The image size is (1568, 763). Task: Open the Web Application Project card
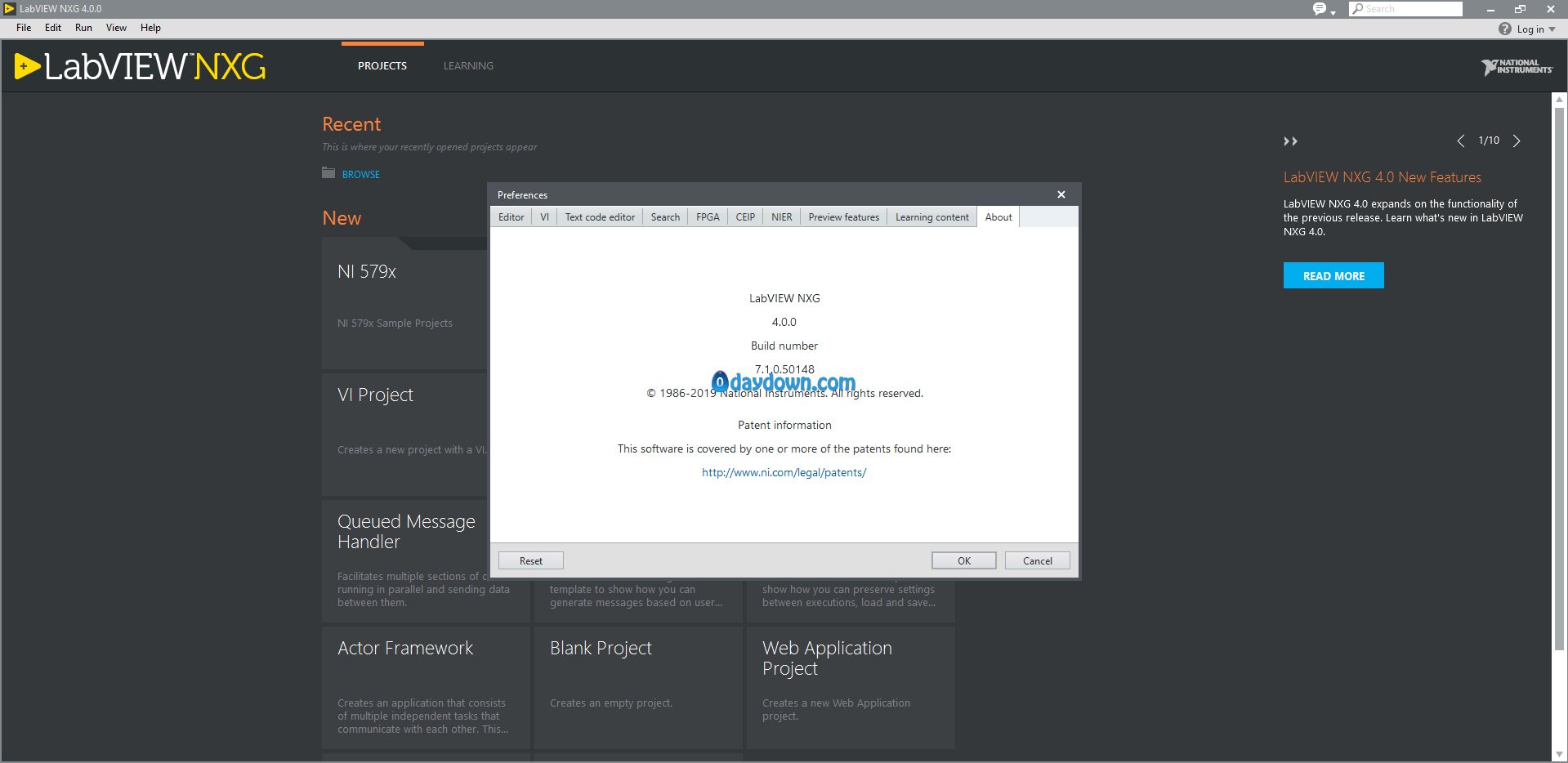pos(851,688)
